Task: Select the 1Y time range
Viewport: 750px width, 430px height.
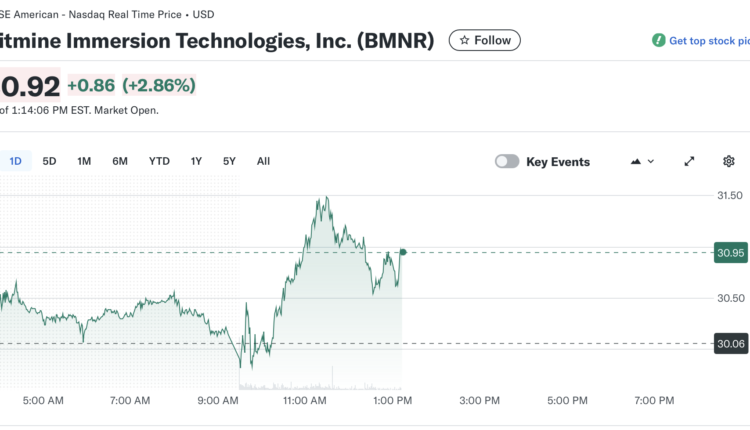Action: [196, 161]
